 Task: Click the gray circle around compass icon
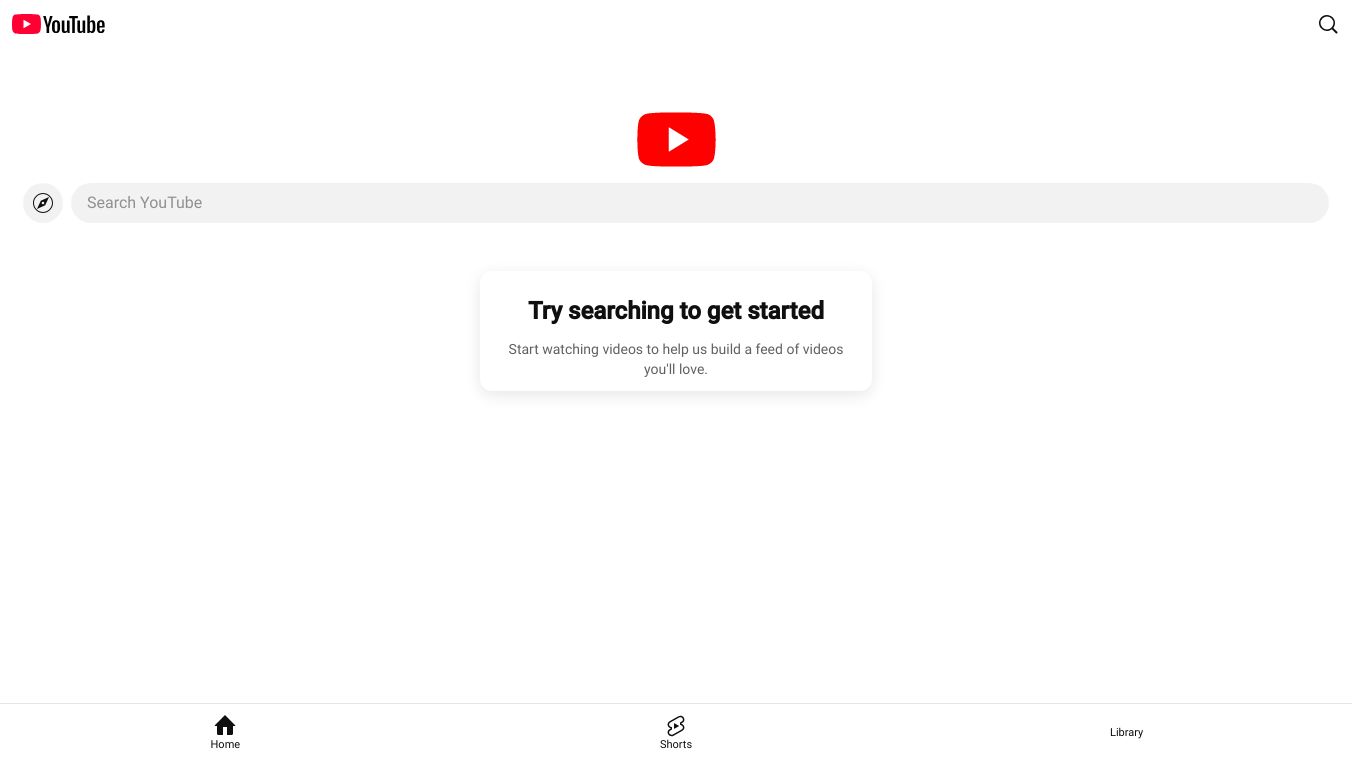43,203
